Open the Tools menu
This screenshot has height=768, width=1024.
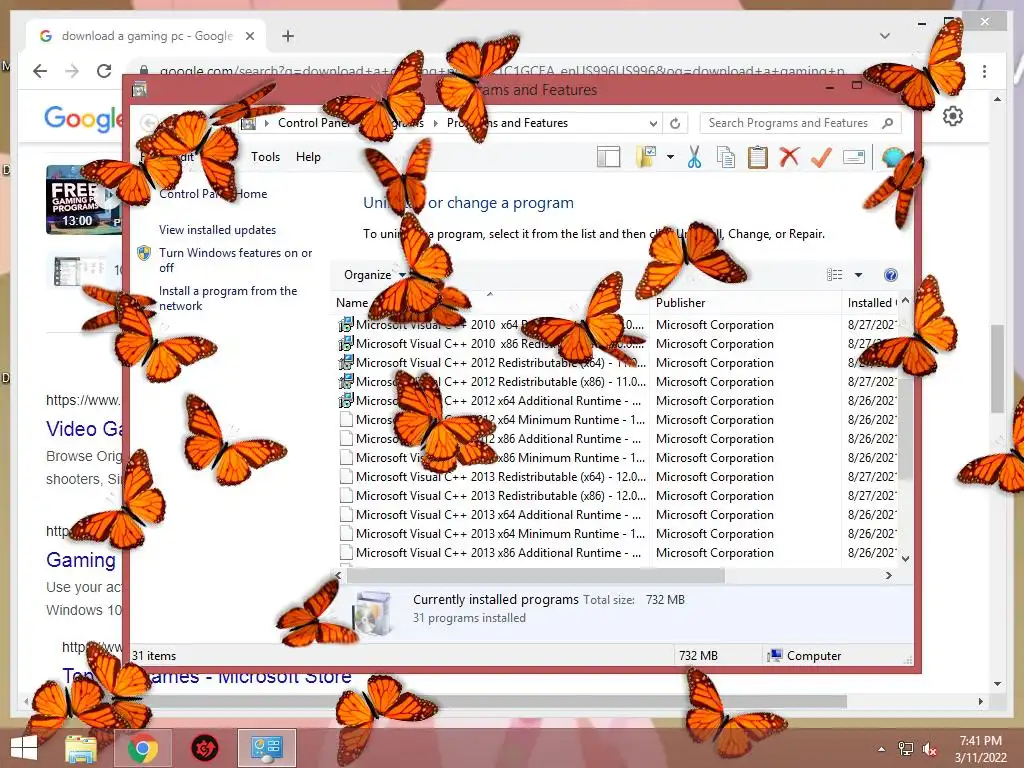click(265, 157)
